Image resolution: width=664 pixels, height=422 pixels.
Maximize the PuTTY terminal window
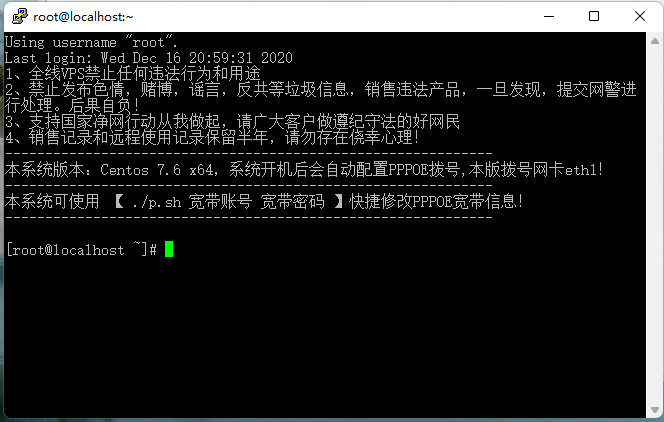[594, 17]
